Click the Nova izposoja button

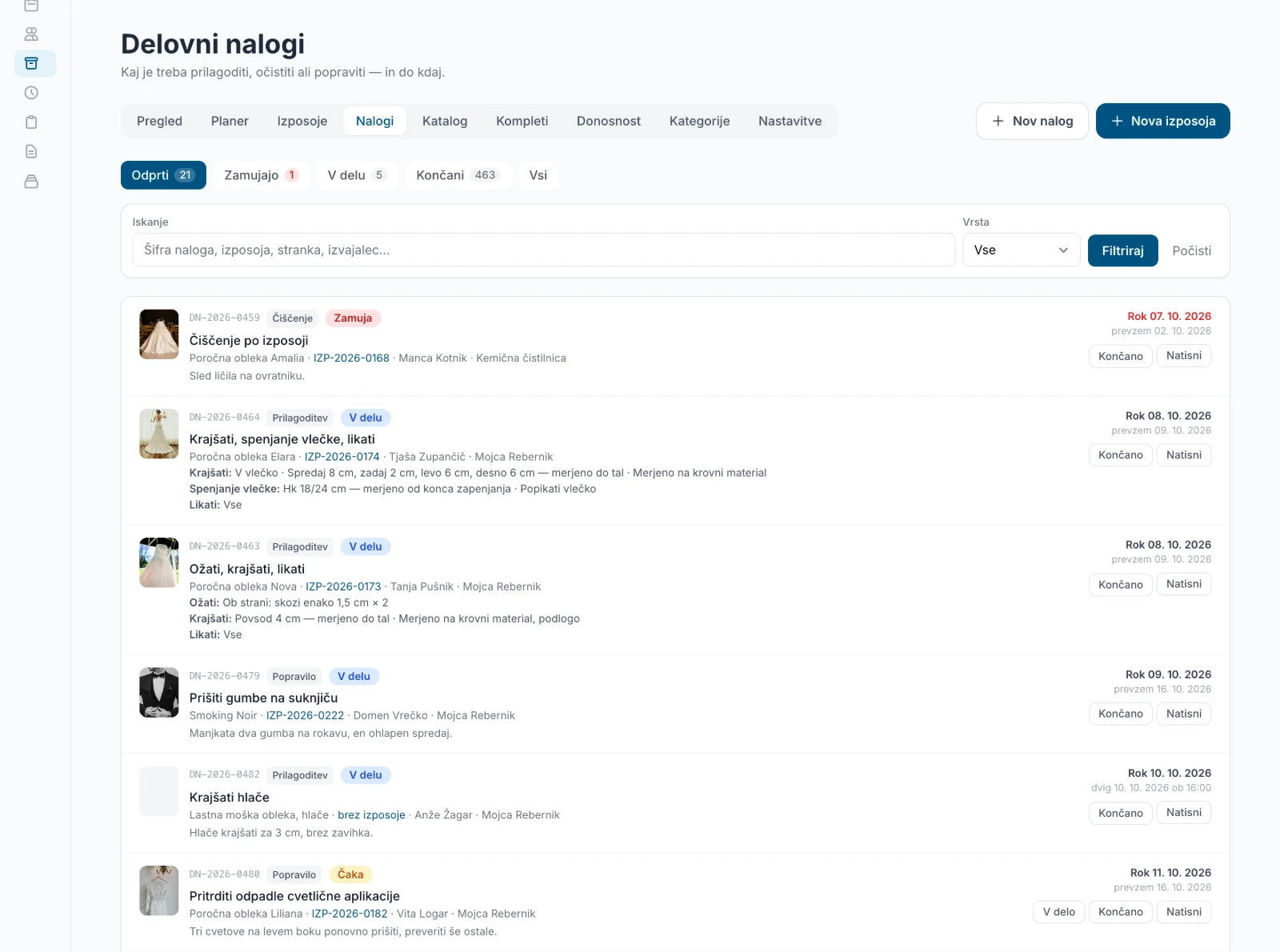(1162, 121)
